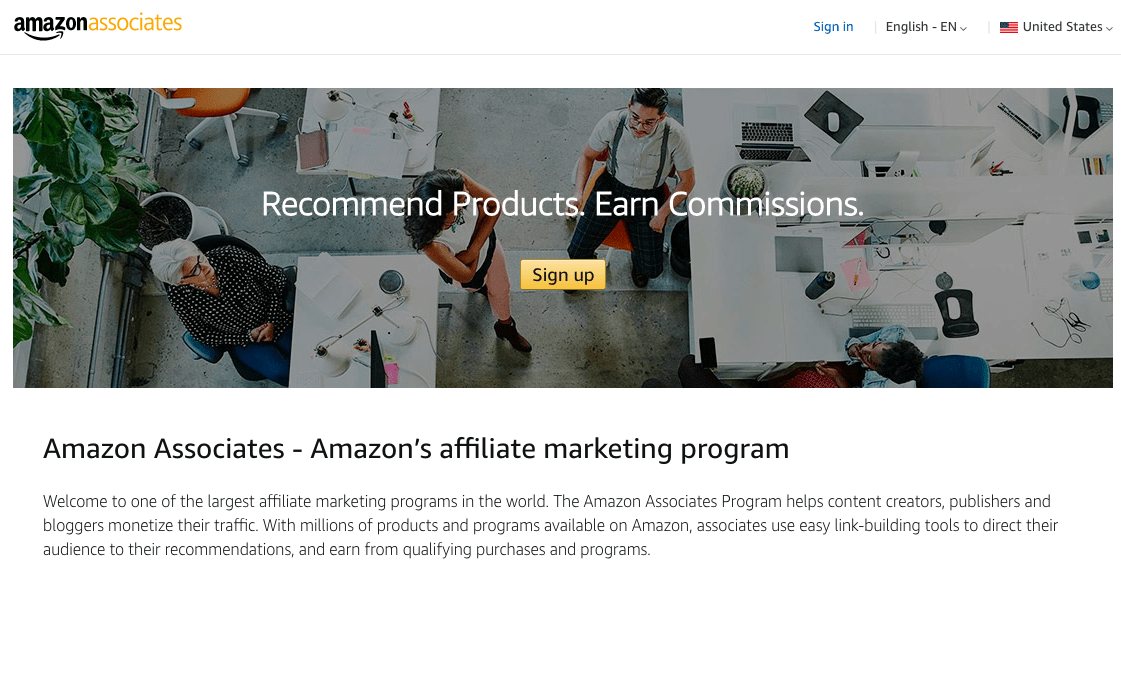Open the English - EN language dropdown

coord(926,26)
